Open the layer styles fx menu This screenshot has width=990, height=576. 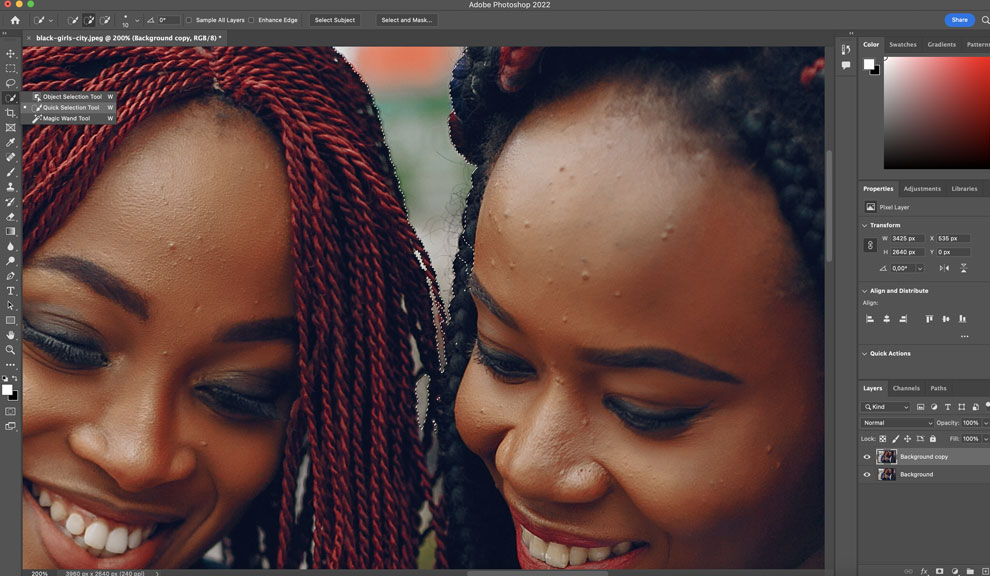[924, 570]
